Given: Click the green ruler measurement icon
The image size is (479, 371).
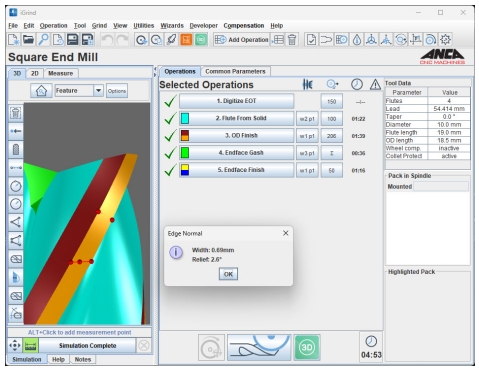Looking at the screenshot, I should (x=30, y=346).
